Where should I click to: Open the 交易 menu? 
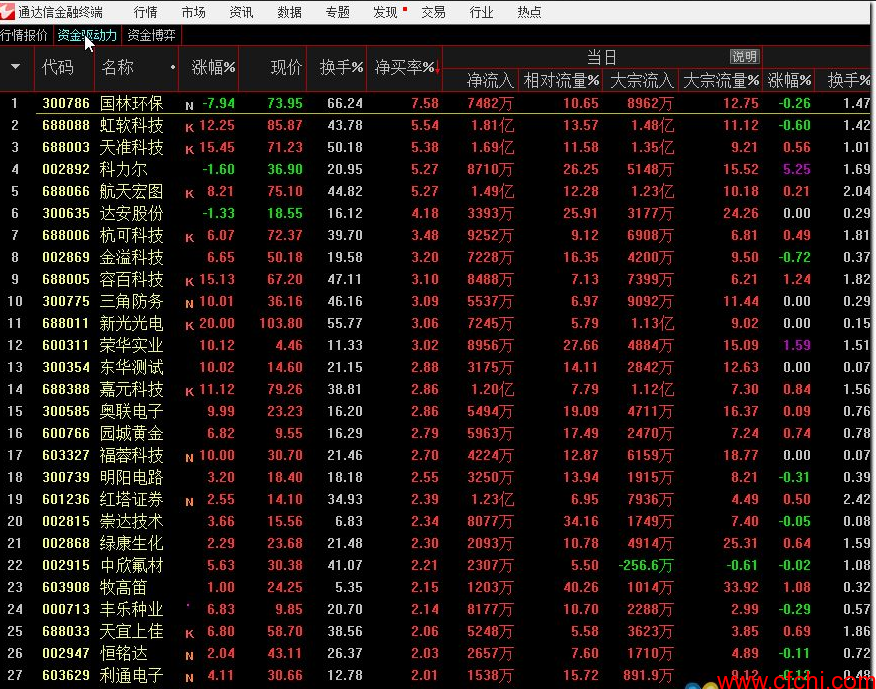(x=433, y=12)
